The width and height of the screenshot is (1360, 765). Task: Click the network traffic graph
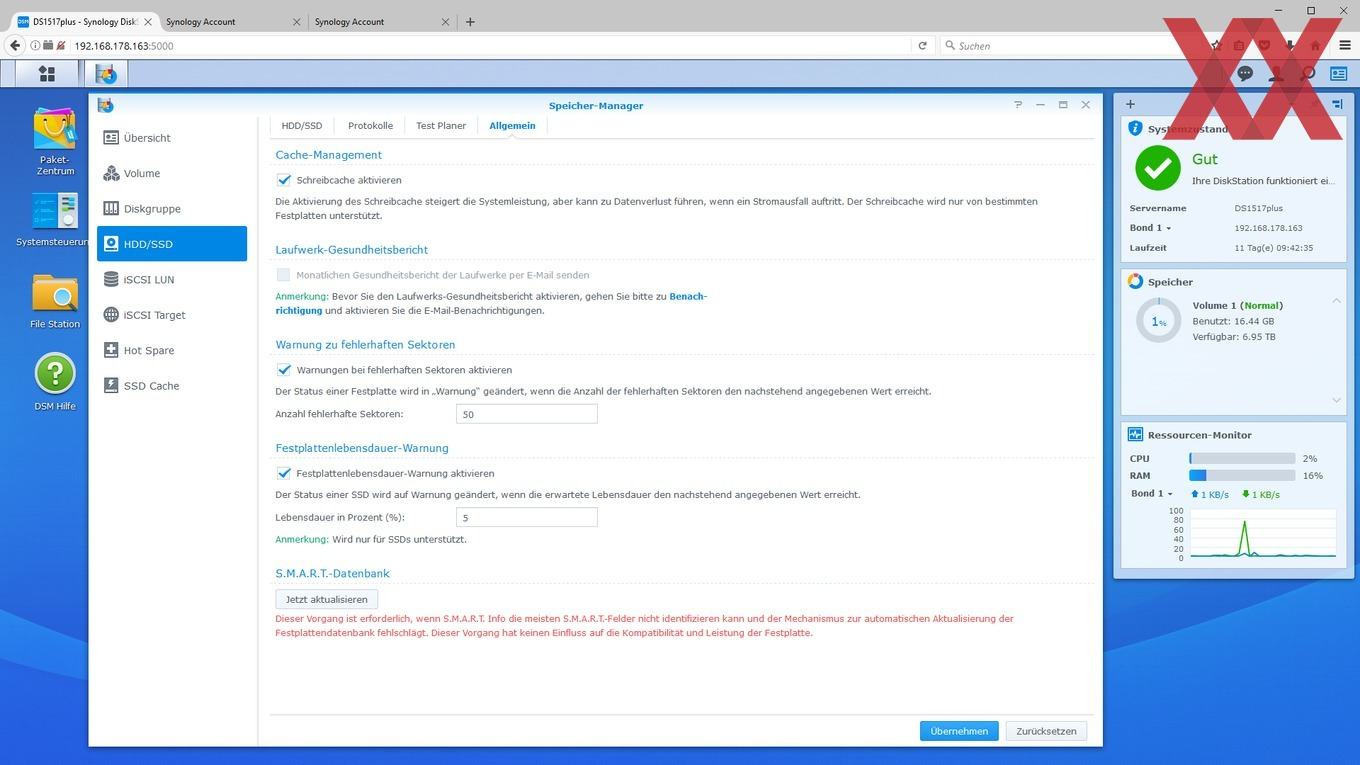coord(1262,534)
